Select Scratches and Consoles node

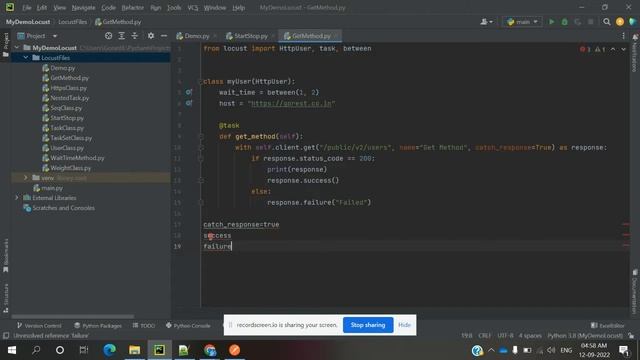59,208
